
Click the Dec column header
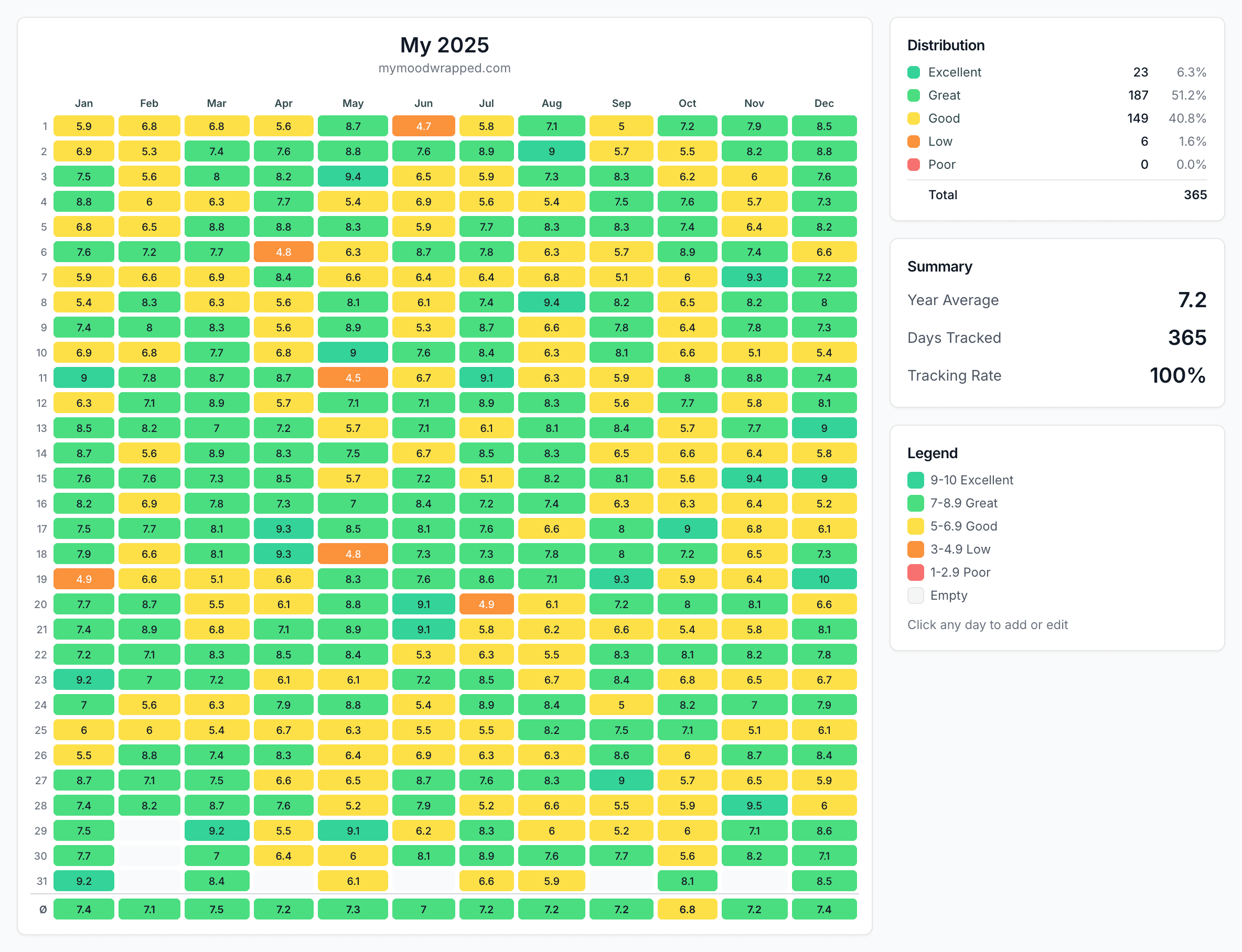(823, 103)
